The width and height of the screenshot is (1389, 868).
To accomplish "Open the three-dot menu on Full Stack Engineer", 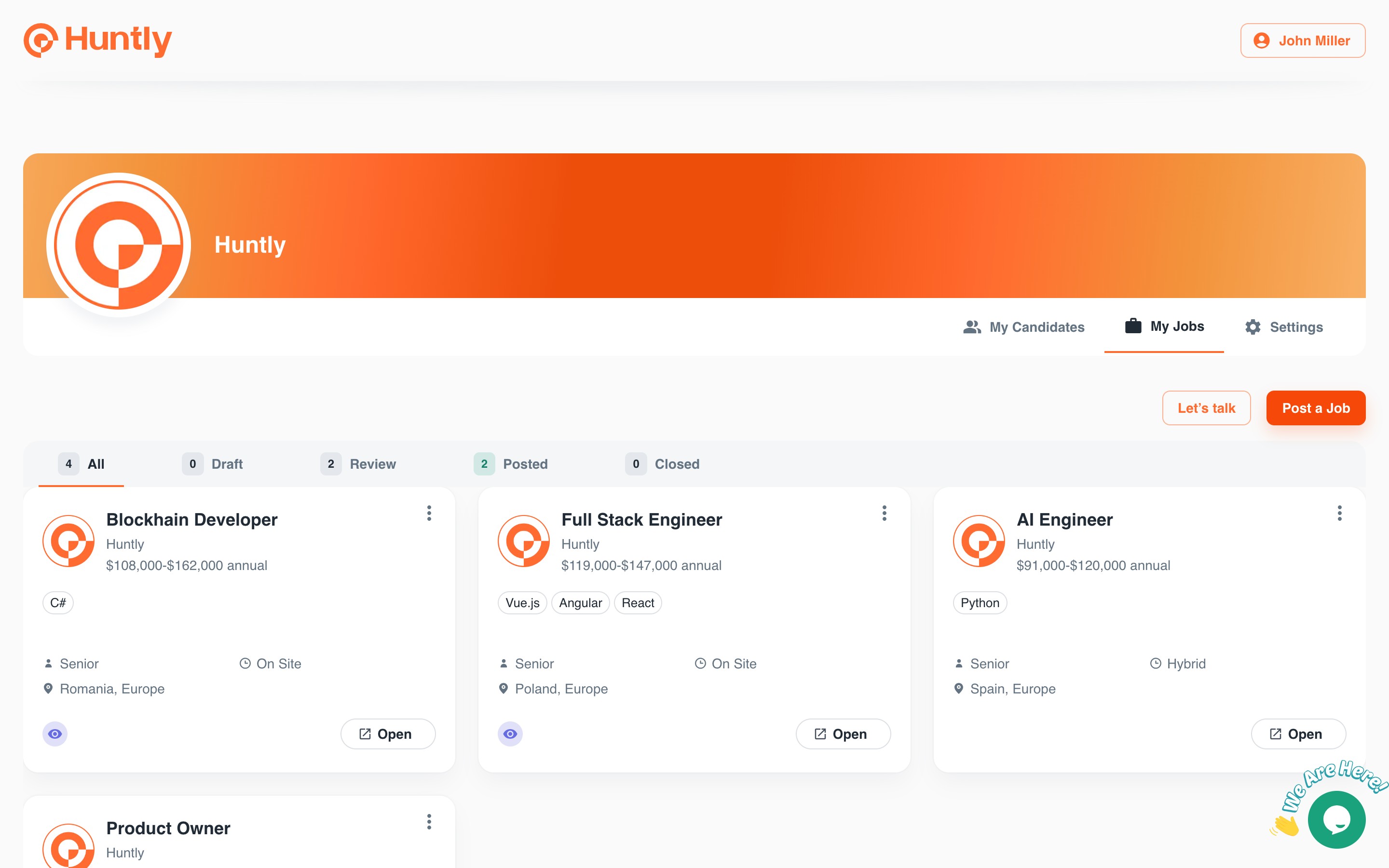I will pos(884,513).
